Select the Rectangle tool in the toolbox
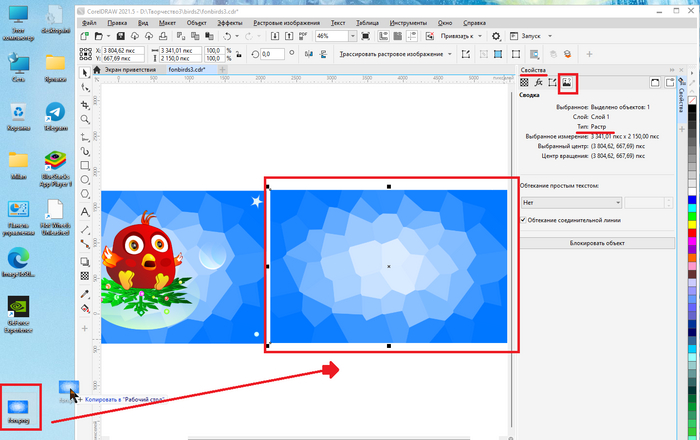The height and width of the screenshot is (440, 700). pyautogui.click(x=86, y=166)
